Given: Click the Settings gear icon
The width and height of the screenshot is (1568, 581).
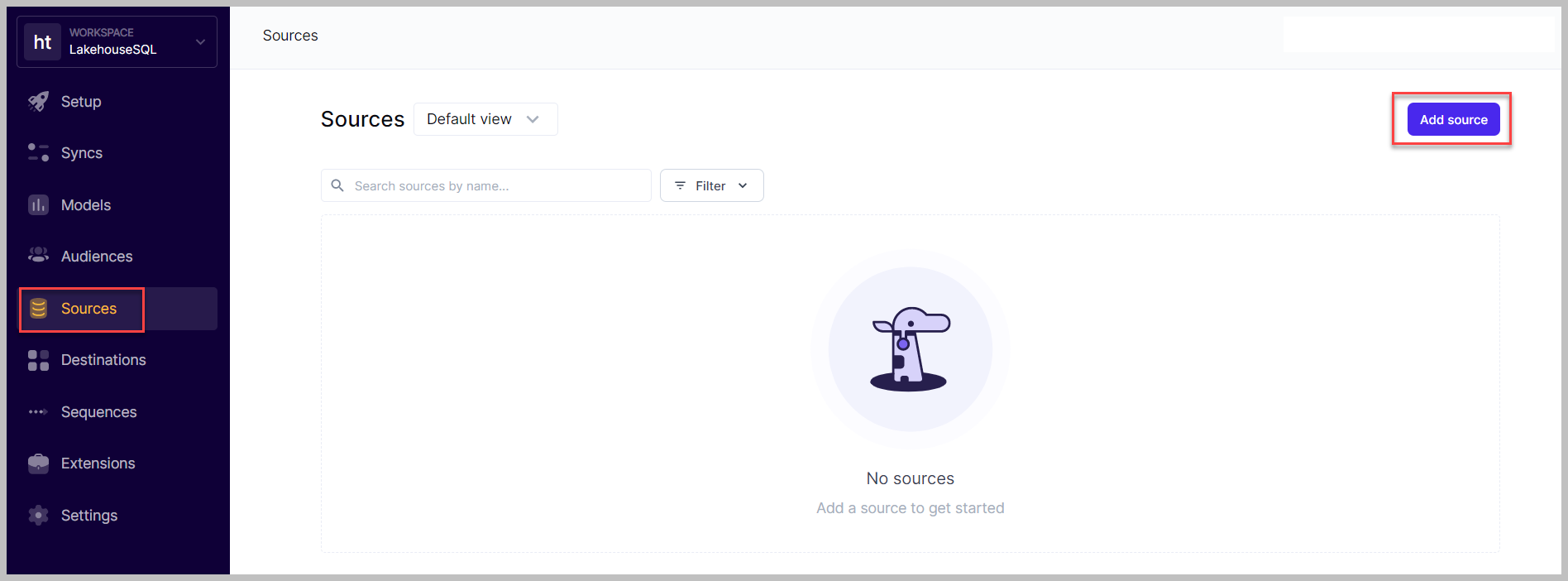Looking at the screenshot, I should 38,516.
